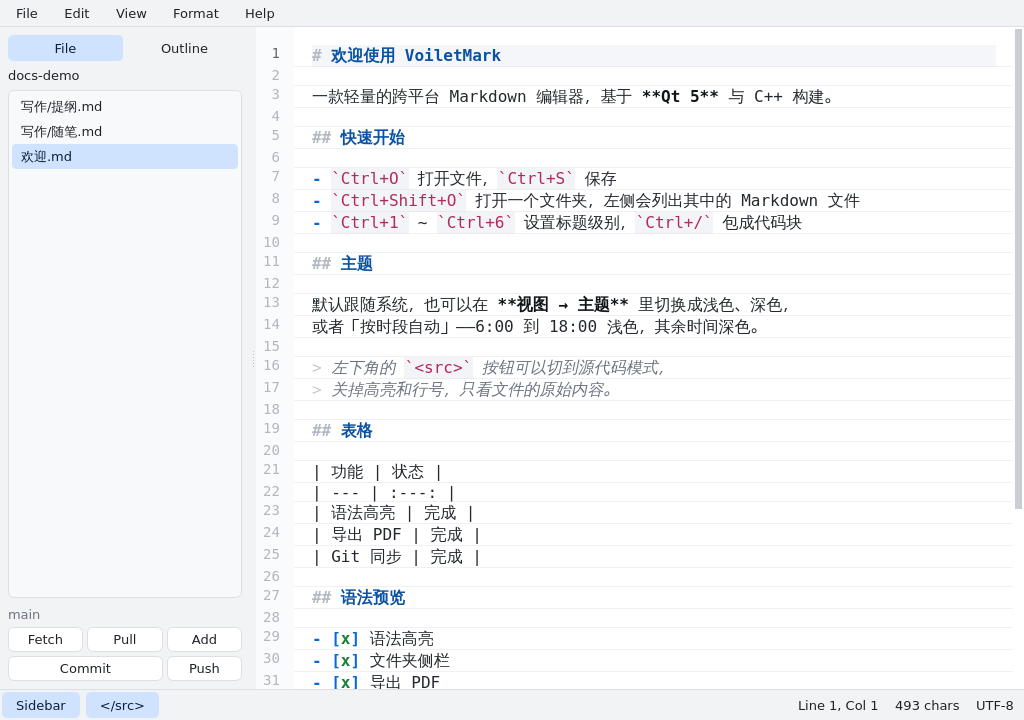This screenshot has width=1024, height=720.
Task: Click the Line 1, Col 1 indicator
Action: [838, 706]
